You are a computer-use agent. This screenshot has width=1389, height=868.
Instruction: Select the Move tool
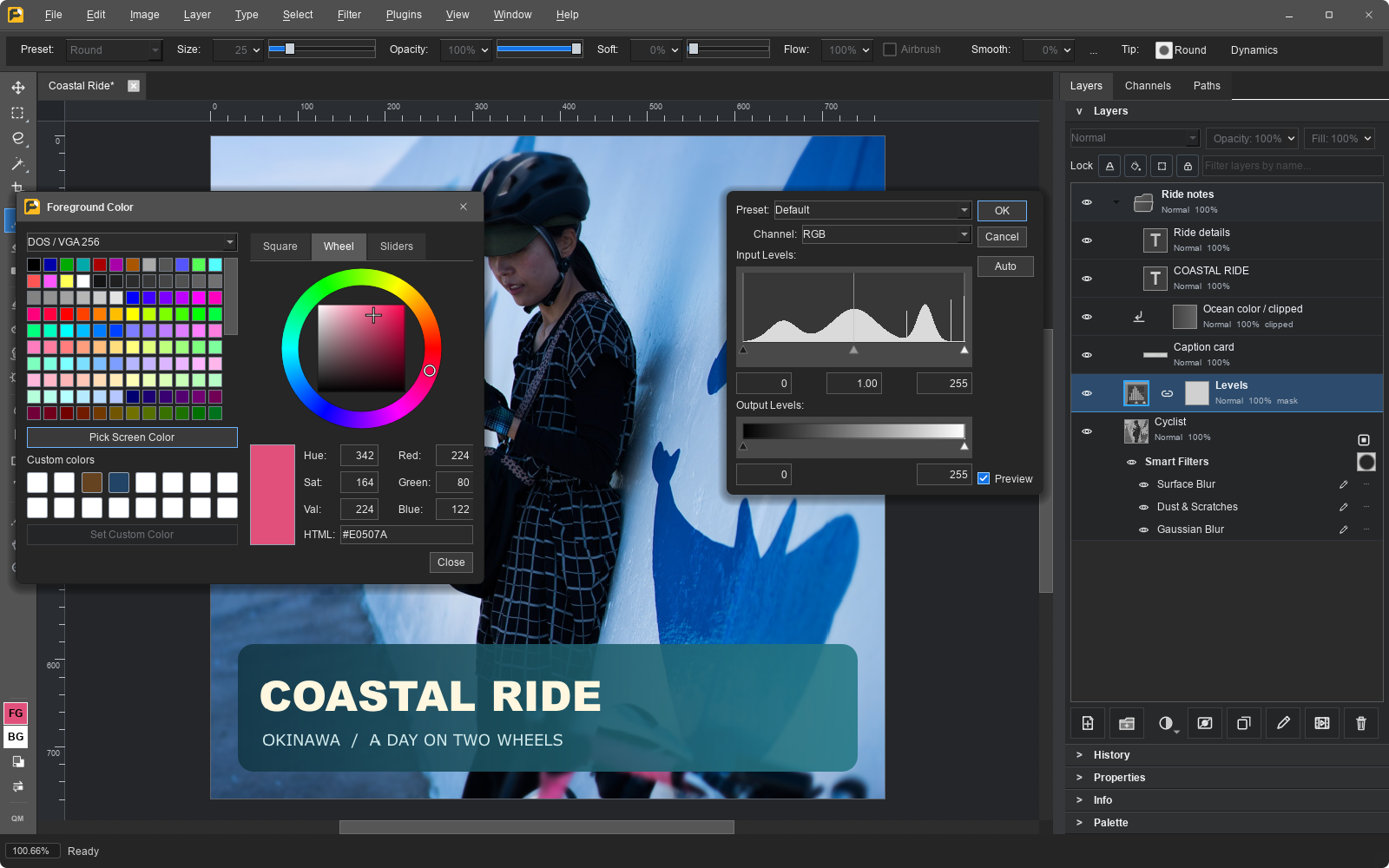coord(17,88)
